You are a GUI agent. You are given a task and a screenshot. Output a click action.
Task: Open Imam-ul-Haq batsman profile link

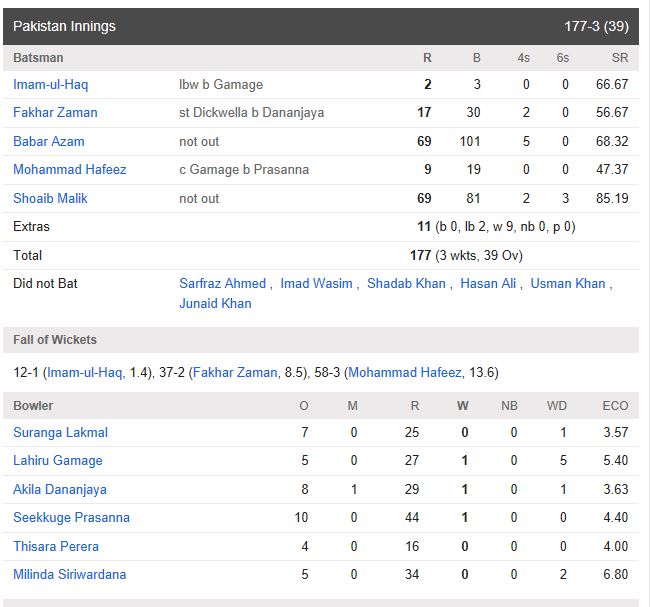(x=50, y=84)
